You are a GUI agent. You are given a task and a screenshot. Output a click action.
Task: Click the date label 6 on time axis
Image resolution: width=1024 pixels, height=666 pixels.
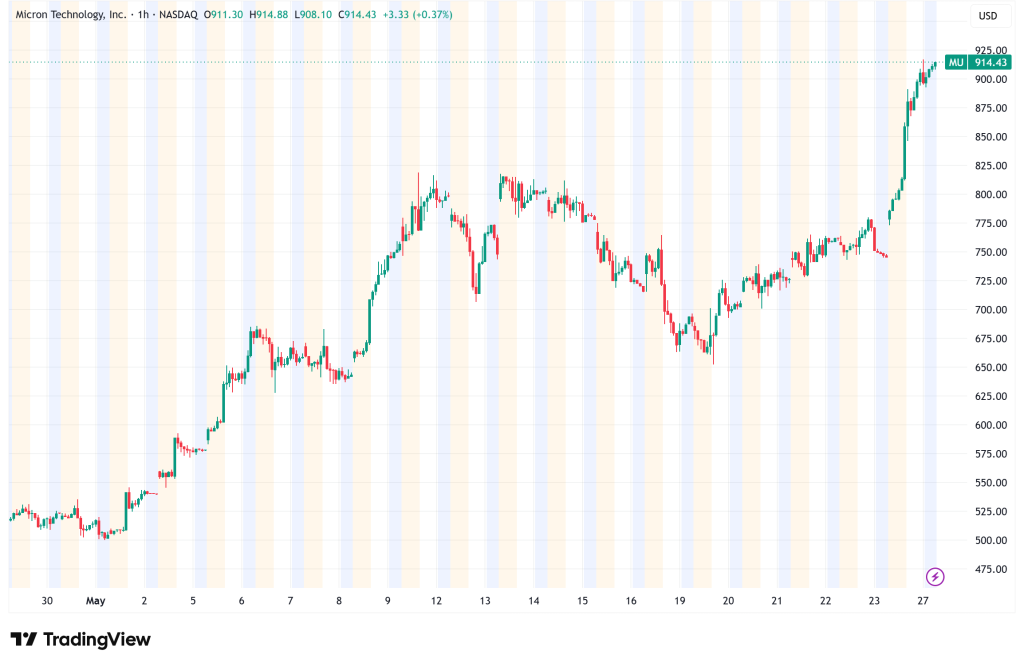242,601
